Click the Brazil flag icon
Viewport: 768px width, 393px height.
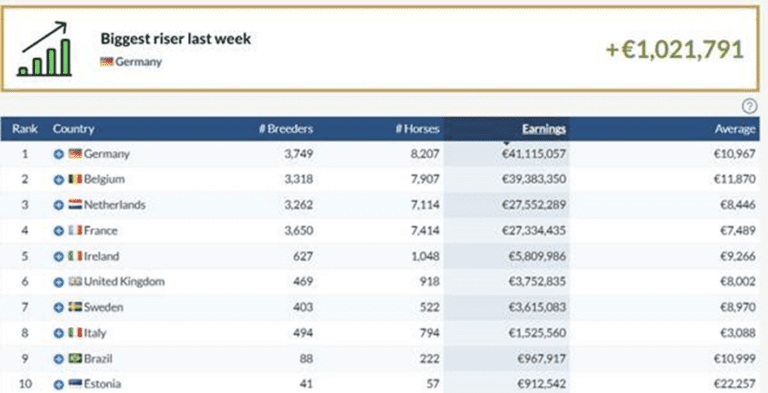tap(75, 359)
